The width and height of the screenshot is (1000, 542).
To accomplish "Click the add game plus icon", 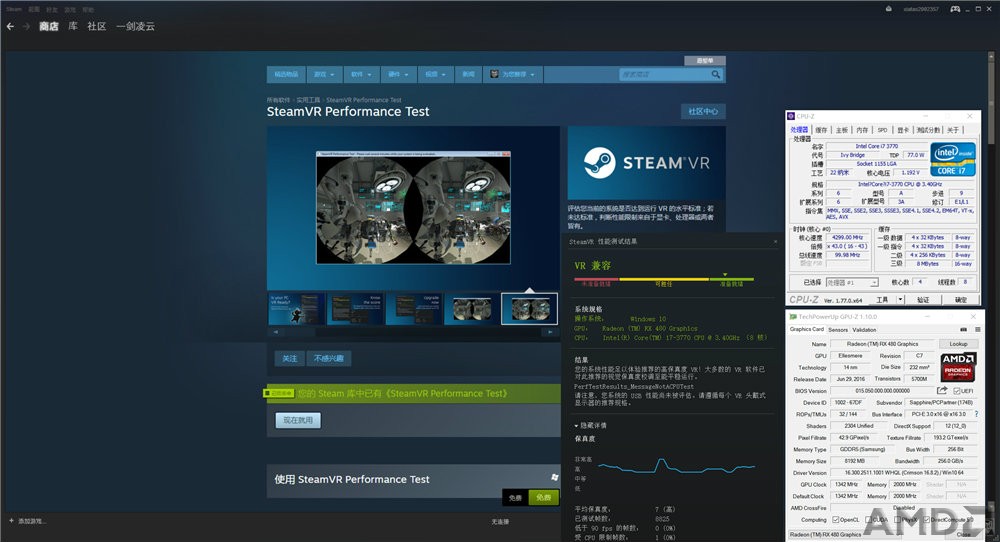I will point(11,521).
